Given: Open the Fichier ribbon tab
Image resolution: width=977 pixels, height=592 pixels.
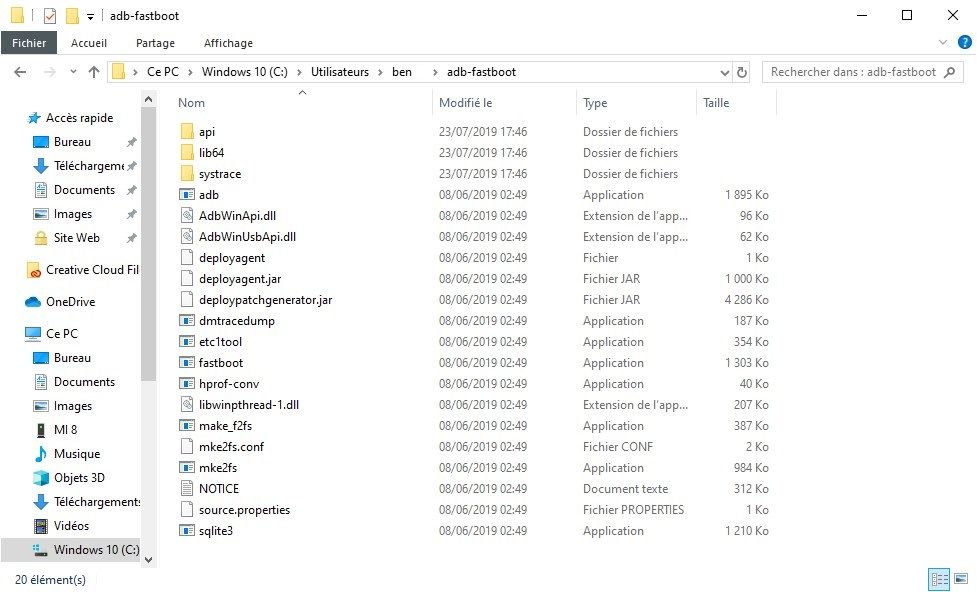Looking at the screenshot, I should coord(29,43).
